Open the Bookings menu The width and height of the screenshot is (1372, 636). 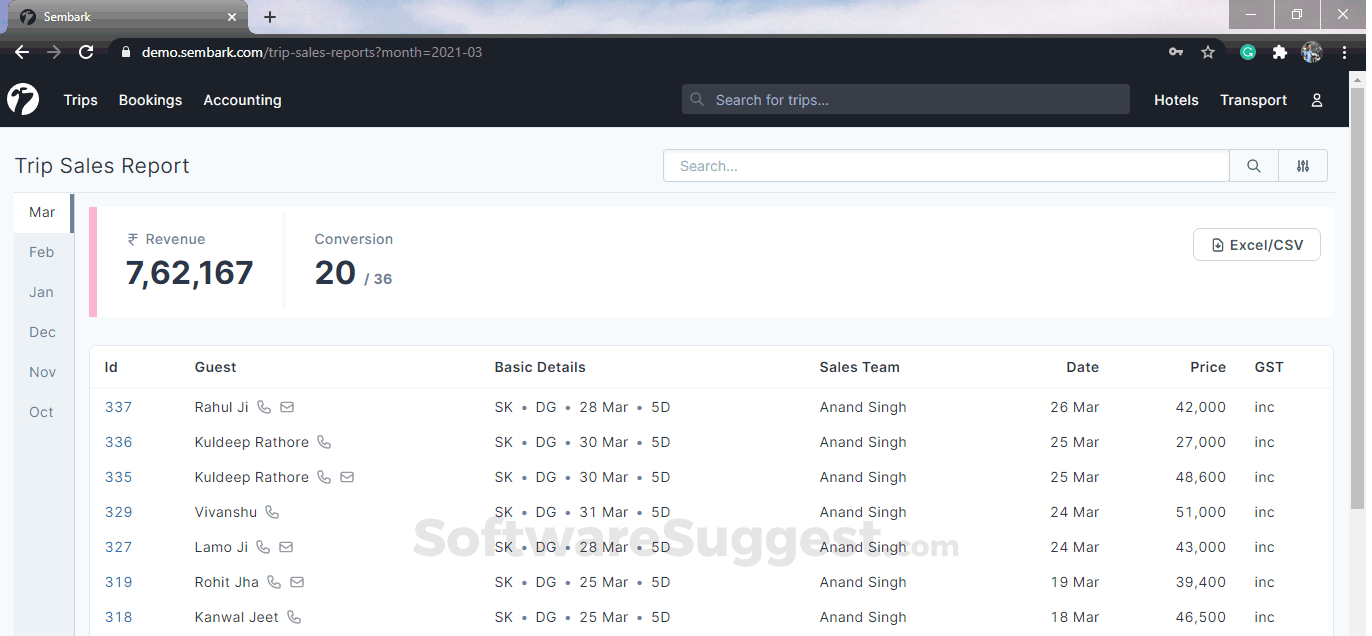click(x=150, y=100)
